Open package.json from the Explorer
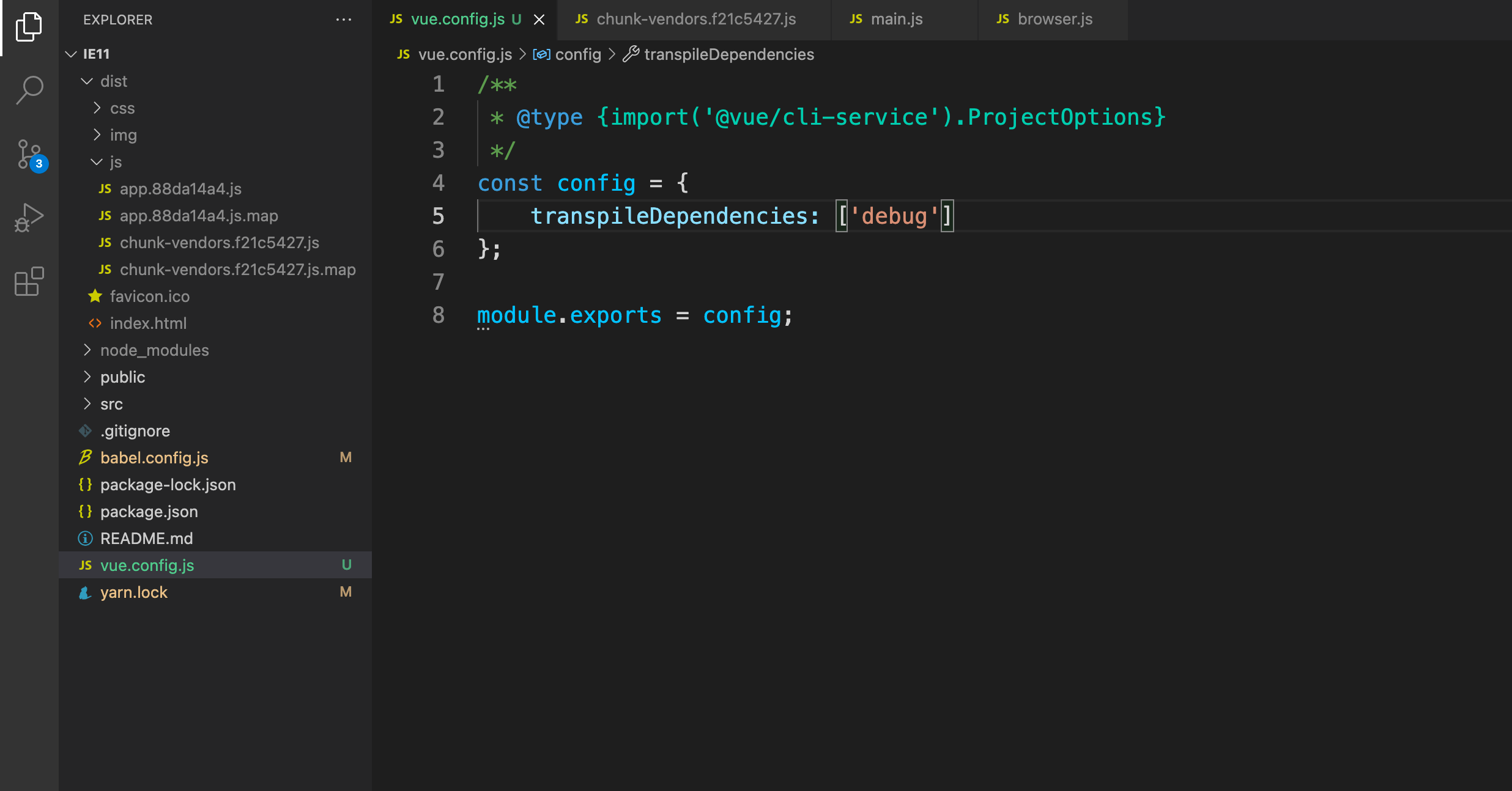The image size is (1512, 791). [x=149, y=512]
